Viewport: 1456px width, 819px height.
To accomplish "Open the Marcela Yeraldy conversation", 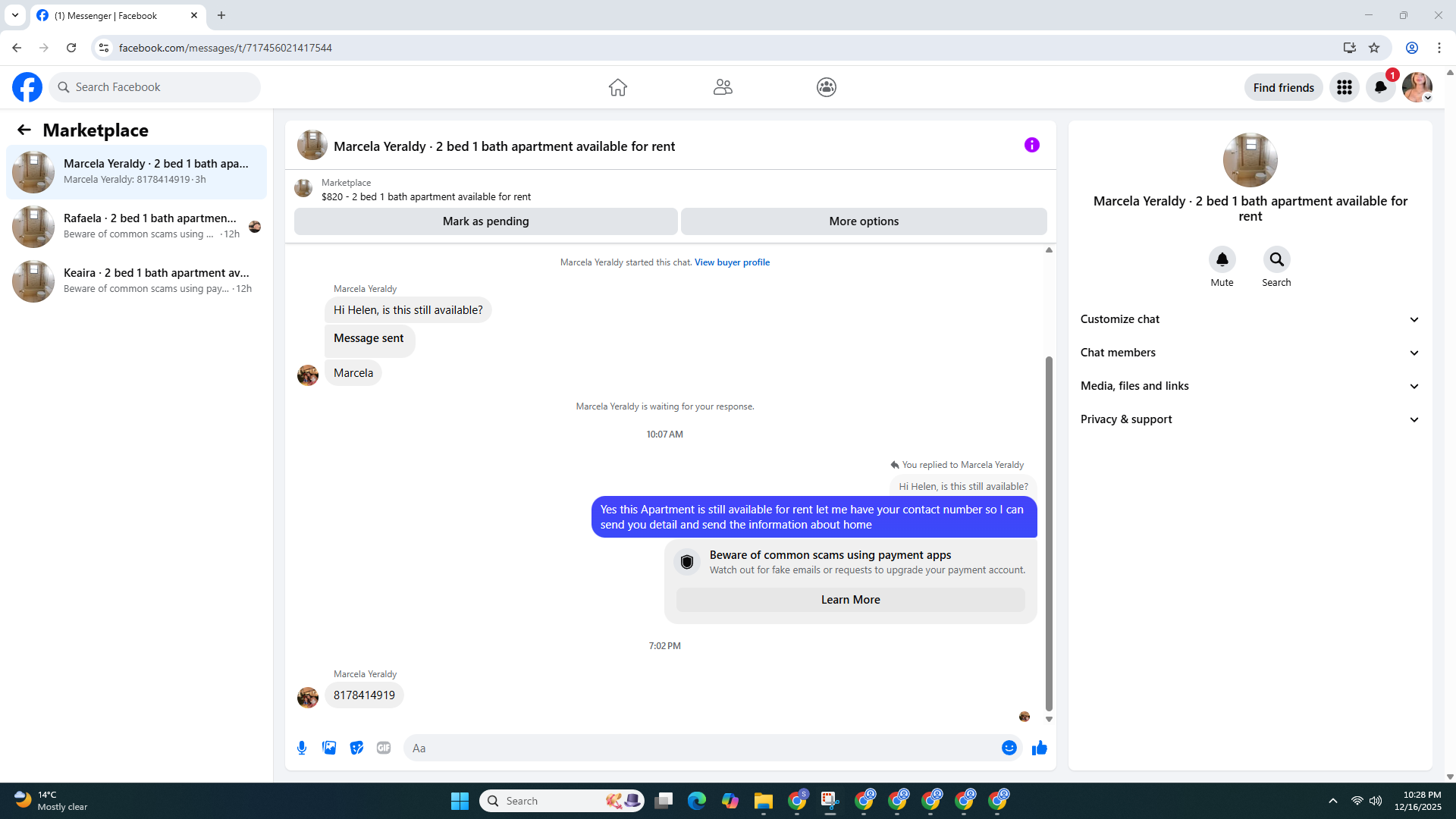I will click(136, 172).
